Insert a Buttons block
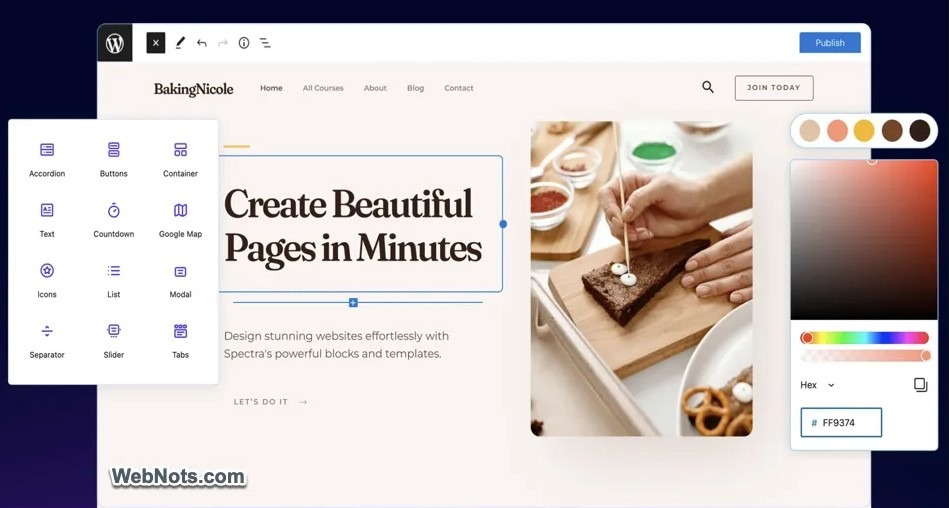The height and width of the screenshot is (508, 949). pos(114,160)
